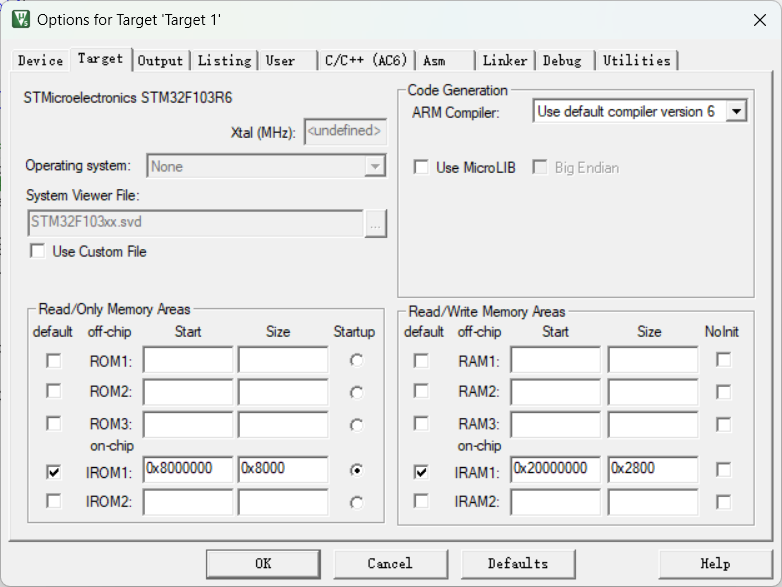The image size is (782, 587).
Task: Select the ROM1 Startup radio button
Action: tap(356, 360)
